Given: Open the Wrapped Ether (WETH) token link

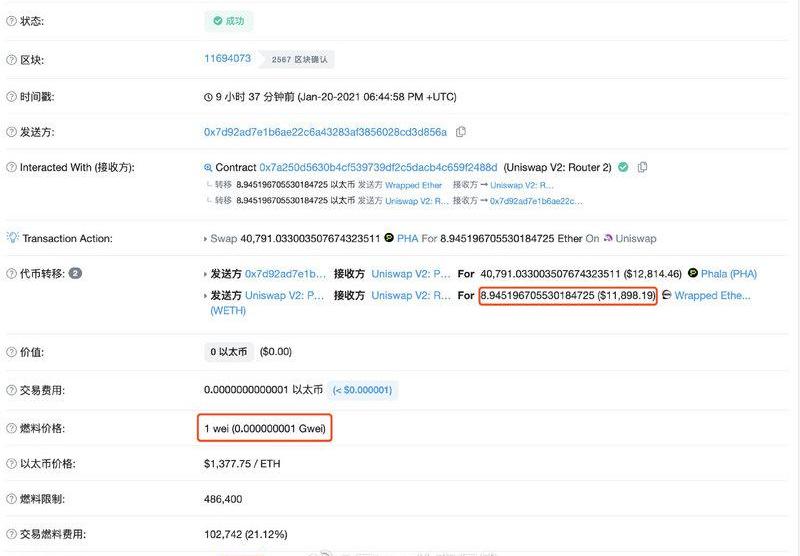Looking at the screenshot, I should click(x=712, y=295).
